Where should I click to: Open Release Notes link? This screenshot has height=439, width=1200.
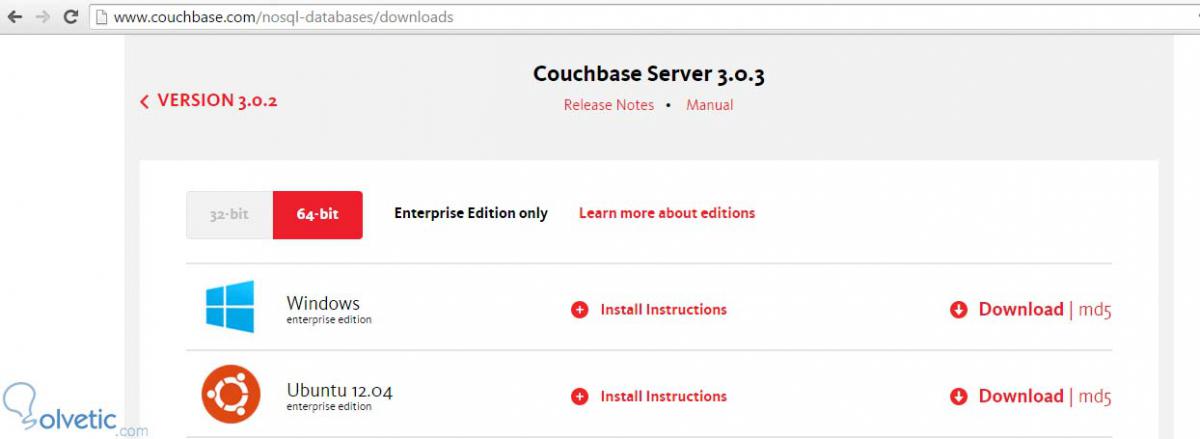(608, 105)
